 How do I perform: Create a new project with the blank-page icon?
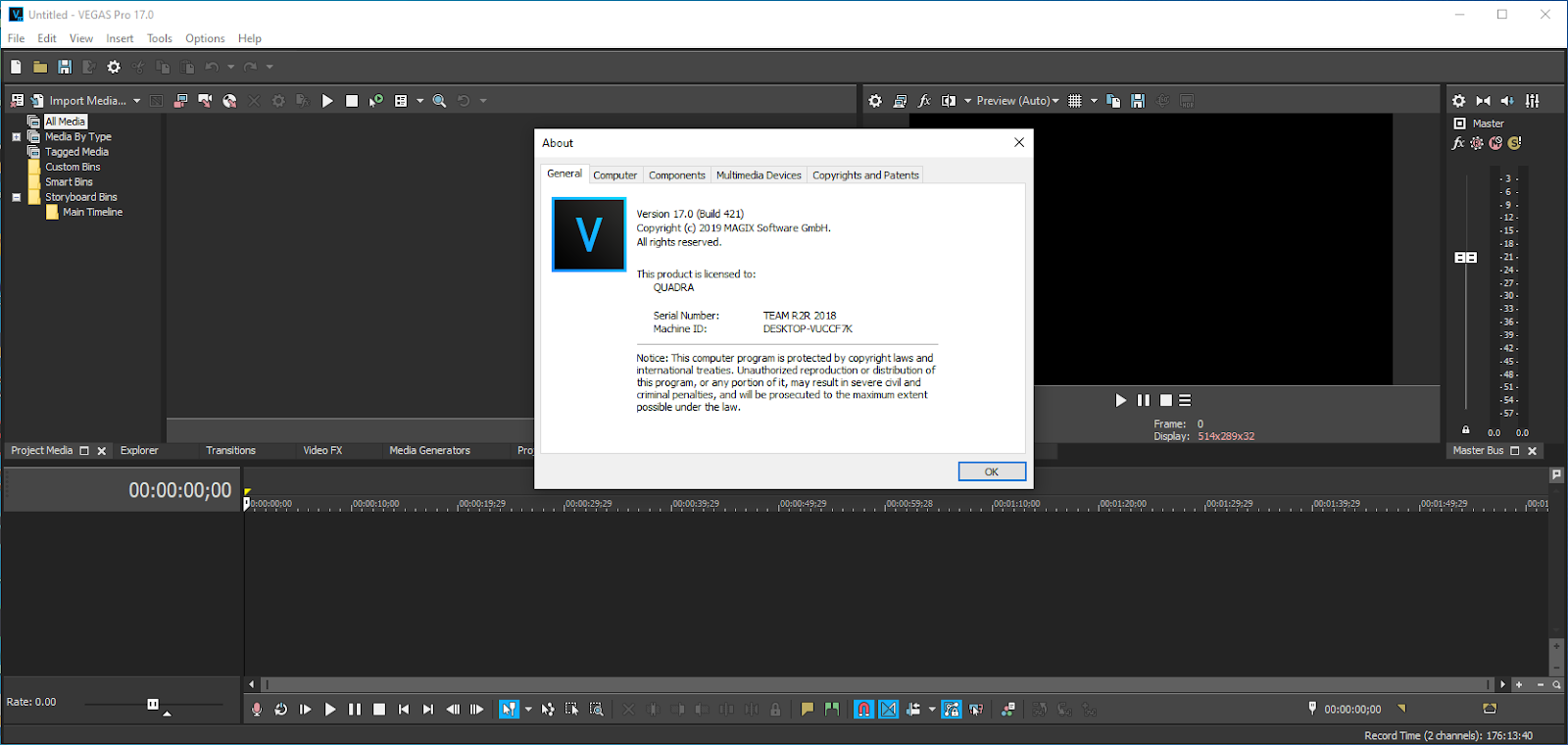pyautogui.click(x=16, y=67)
